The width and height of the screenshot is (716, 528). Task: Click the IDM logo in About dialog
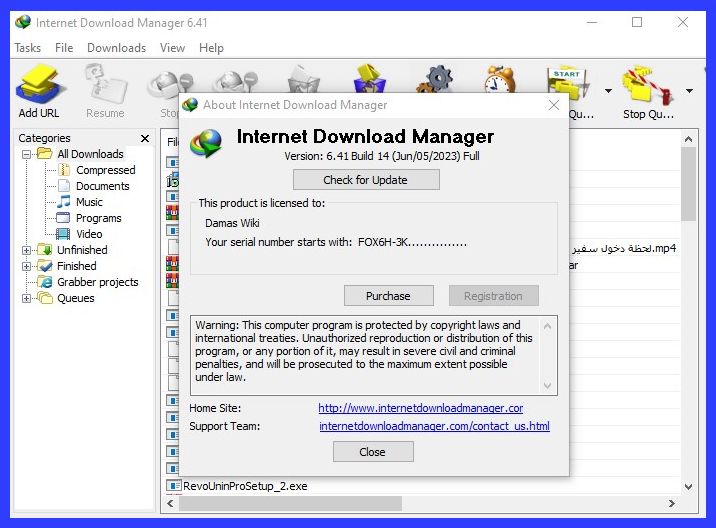(x=206, y=143)
